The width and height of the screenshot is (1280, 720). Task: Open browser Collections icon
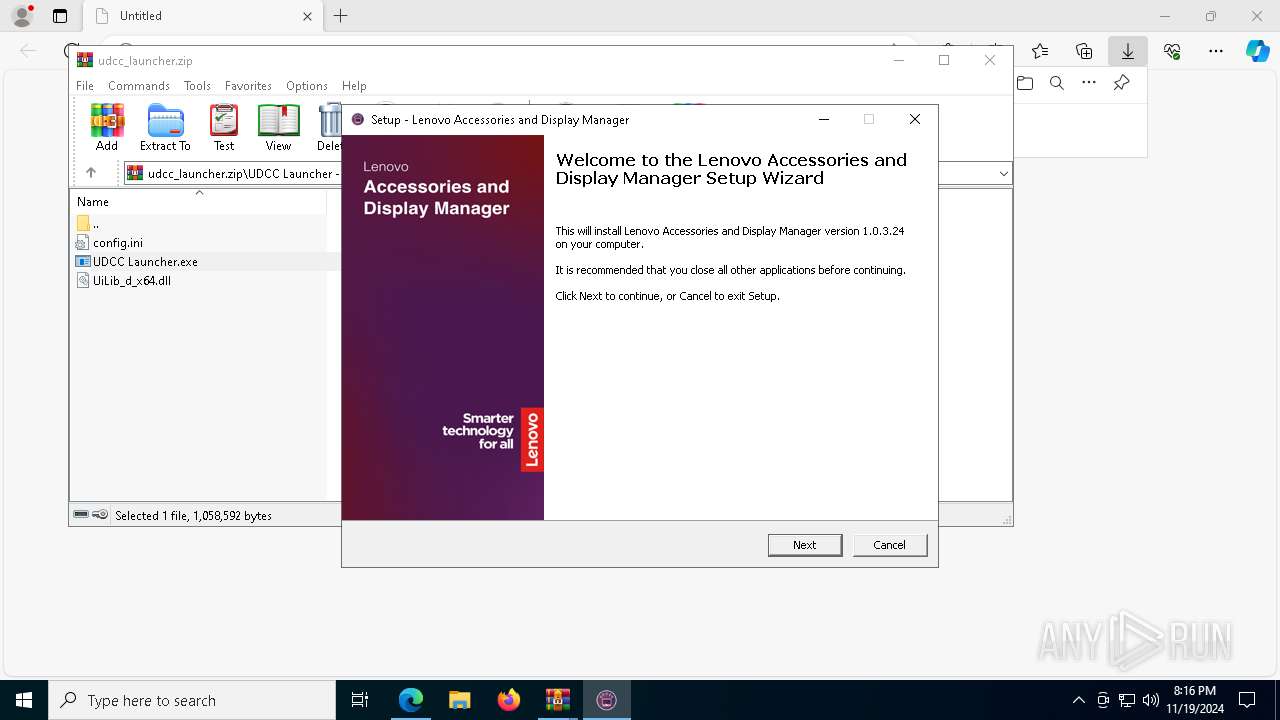pyautogui.click(x=1084, y=51)
